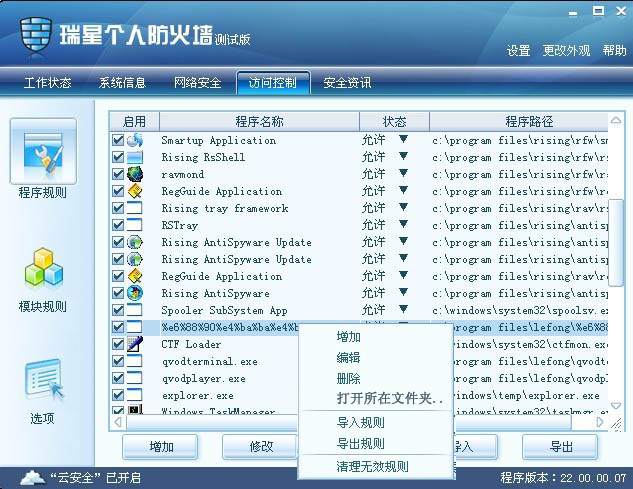Open the 程序规则 sidebar icon
This screenshot has width=633, height=489.
click(43, 151)
